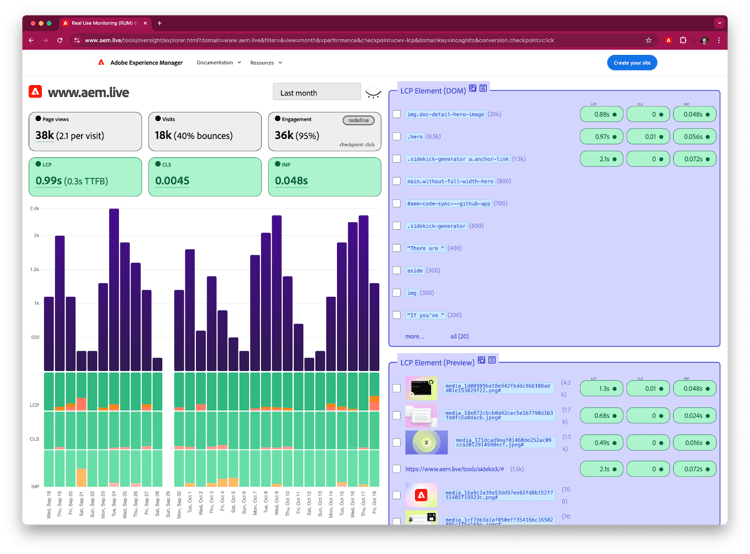Click the pink window preview thumbnail
The height and width of the screenshot is (554, 750).
coord(421,415)
